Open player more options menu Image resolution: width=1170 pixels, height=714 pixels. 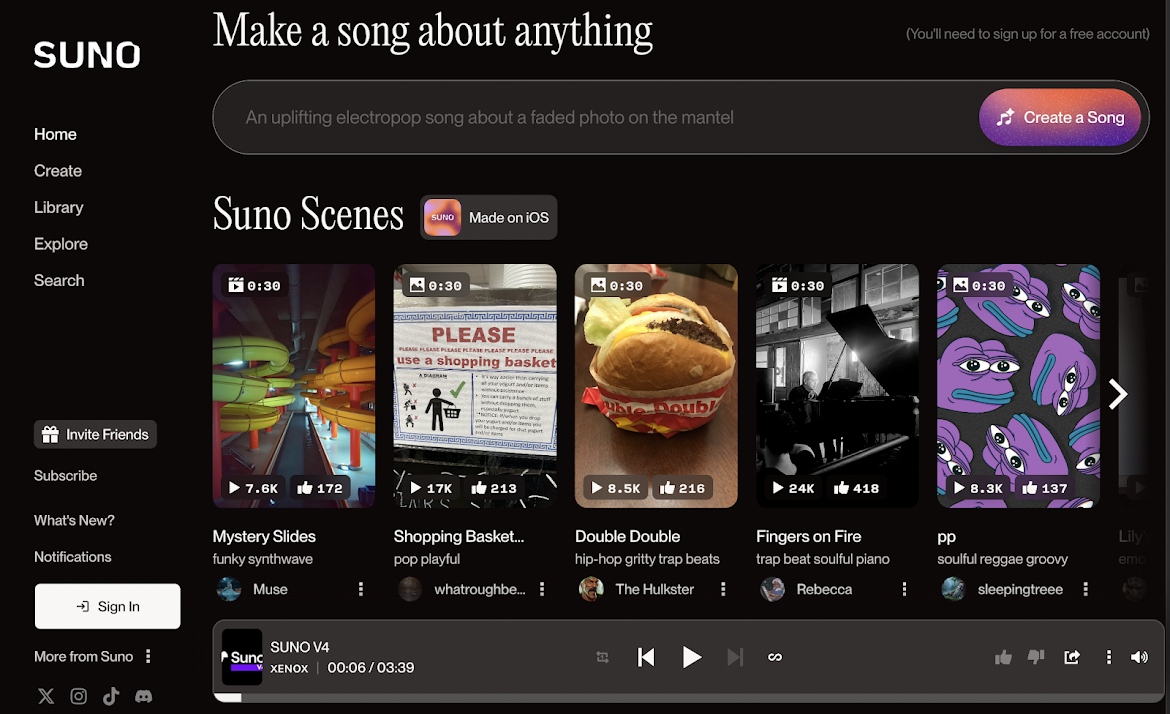(1109, 657)
